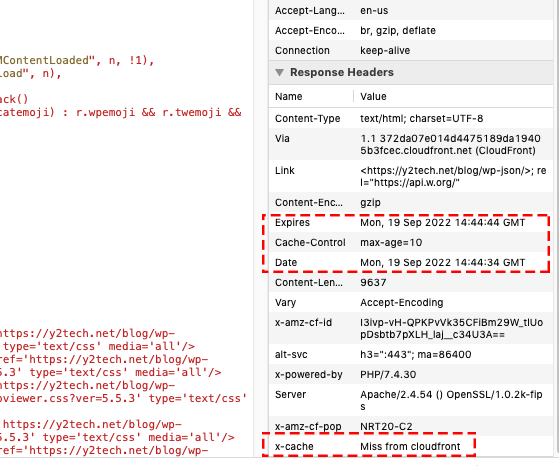Click the x-cache Miss from cloudfront row
This screenshot has height=466, width=559.
point(411,446)
